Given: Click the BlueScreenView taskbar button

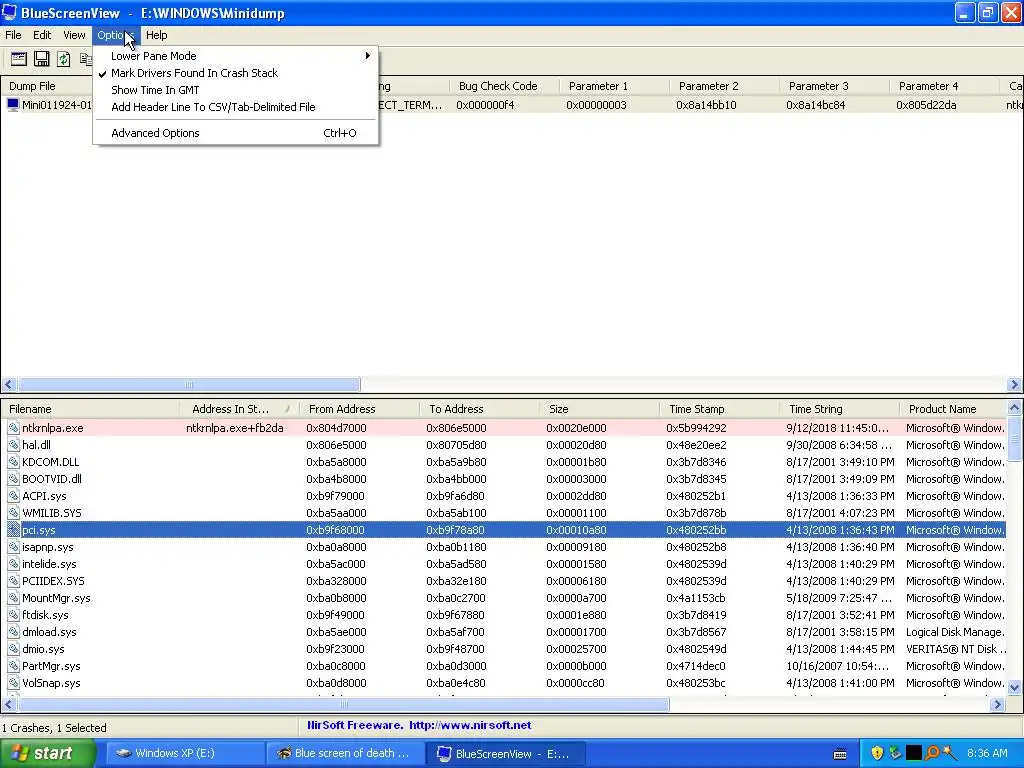Looking at the screenshot, I should 505,753.
